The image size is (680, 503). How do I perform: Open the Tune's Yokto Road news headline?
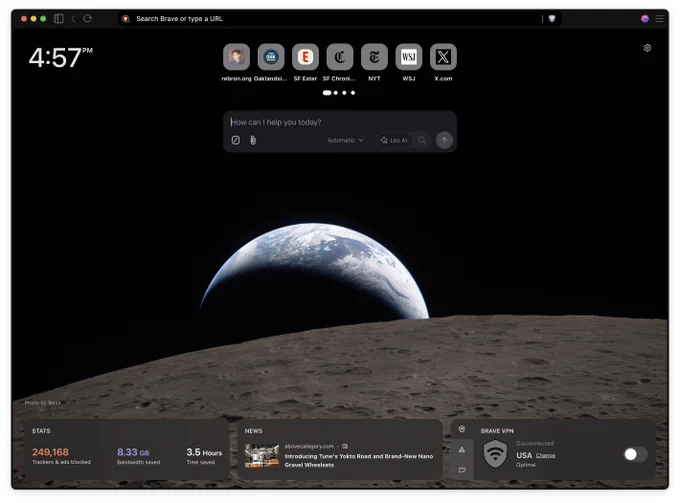(359, 461)
